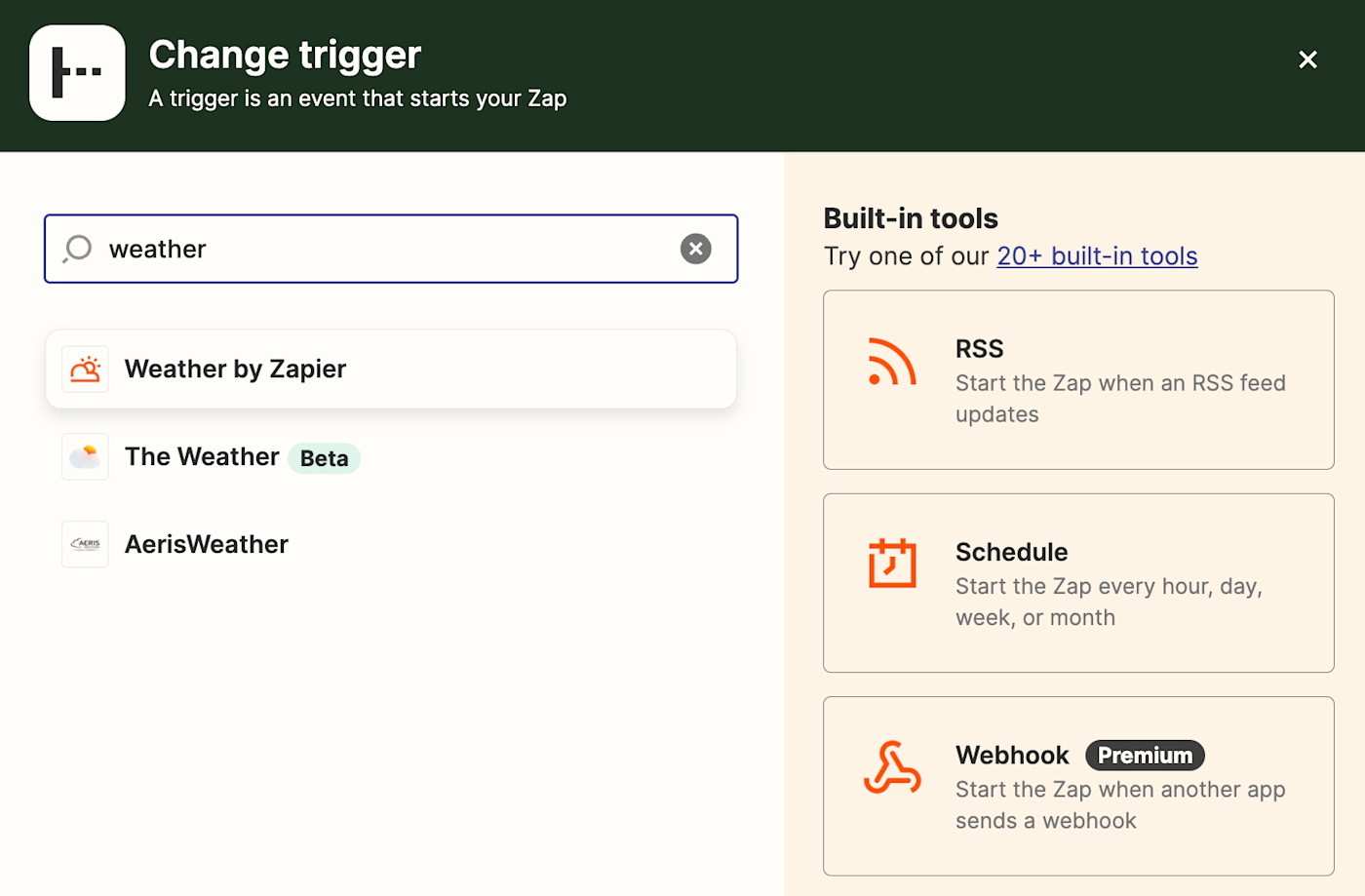Select the RSS built-in tool title

[x=979, y=349]
